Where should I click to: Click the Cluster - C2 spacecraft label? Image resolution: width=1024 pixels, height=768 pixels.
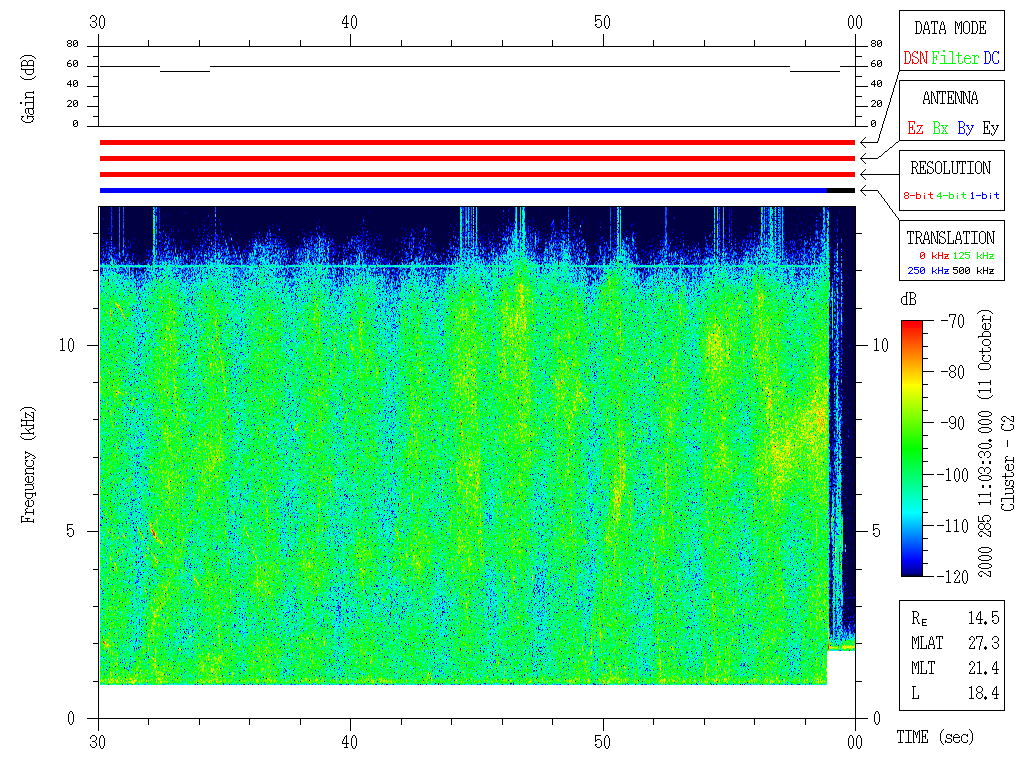[x=1008, y=463]
